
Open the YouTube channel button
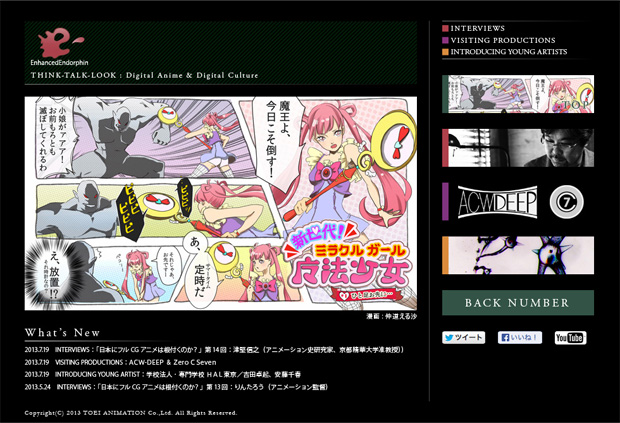(x=570, y=338)
